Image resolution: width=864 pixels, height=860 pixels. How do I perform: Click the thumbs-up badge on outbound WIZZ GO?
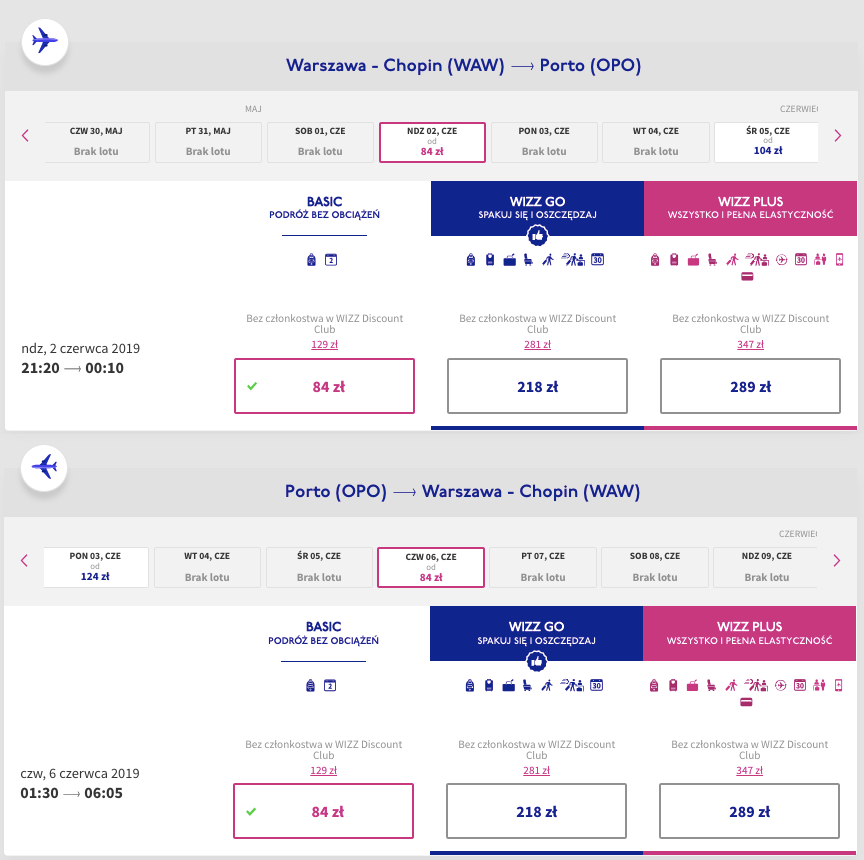pos(537,236)
